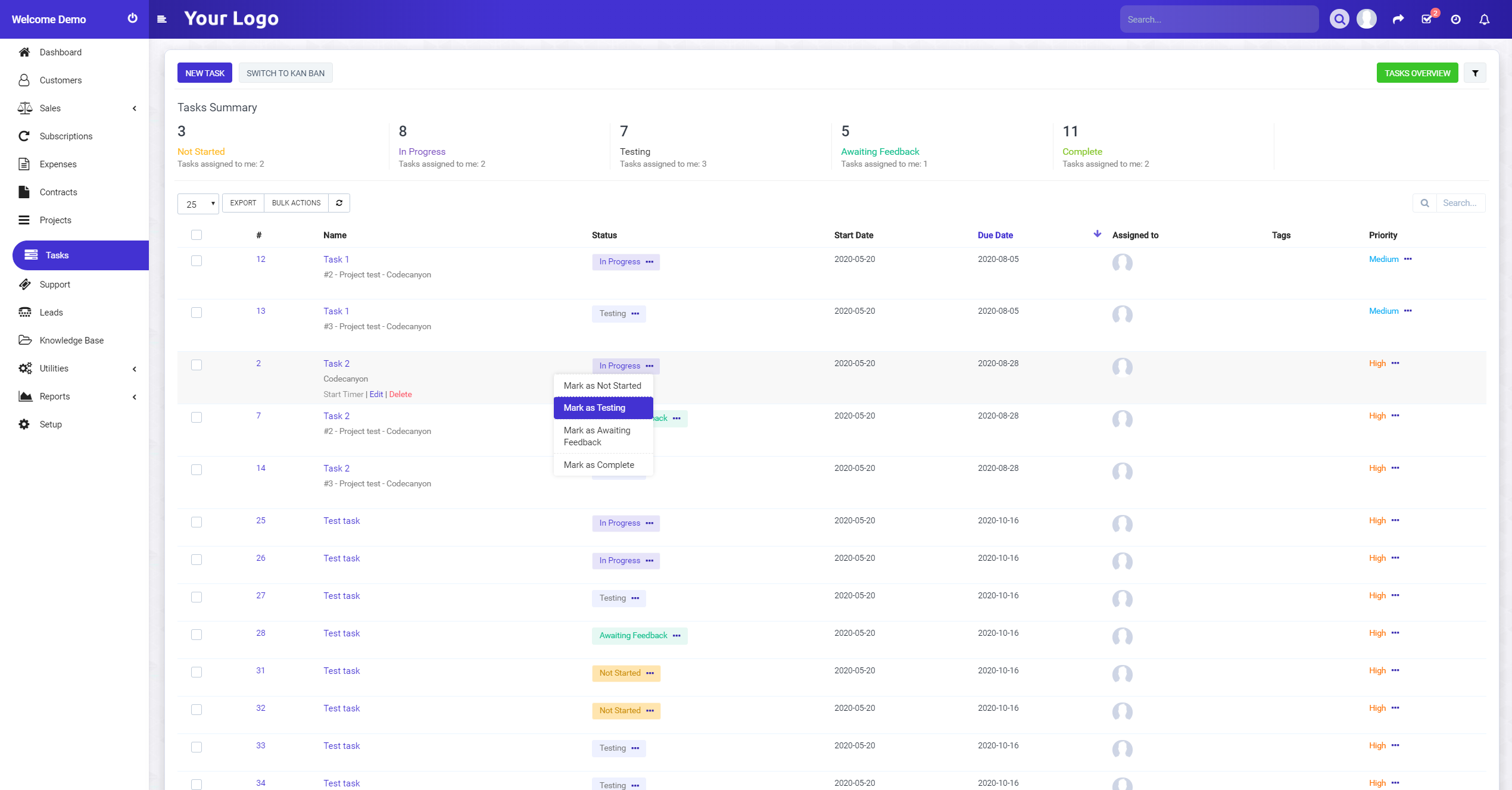Focus the top header search field
This screenshot has width=1512, height=790.
coord(1219,20)
